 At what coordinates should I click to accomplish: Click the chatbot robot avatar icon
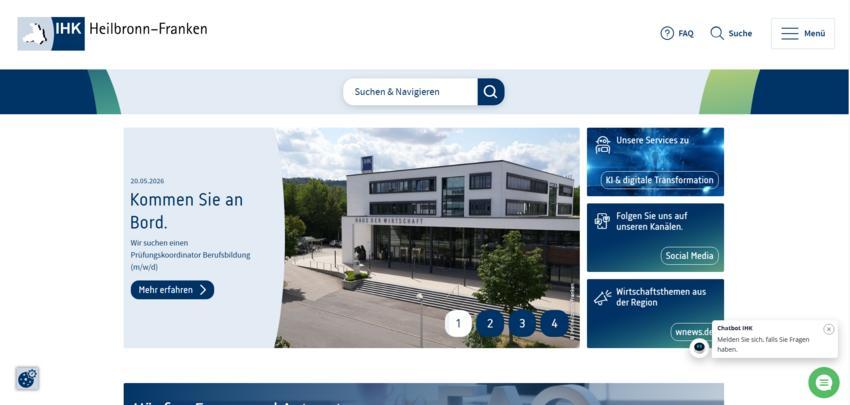(699, 348)
